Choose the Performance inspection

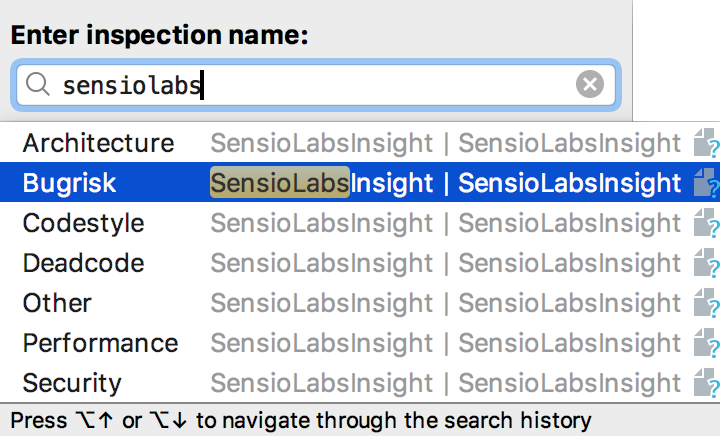[x=100, y=344]
